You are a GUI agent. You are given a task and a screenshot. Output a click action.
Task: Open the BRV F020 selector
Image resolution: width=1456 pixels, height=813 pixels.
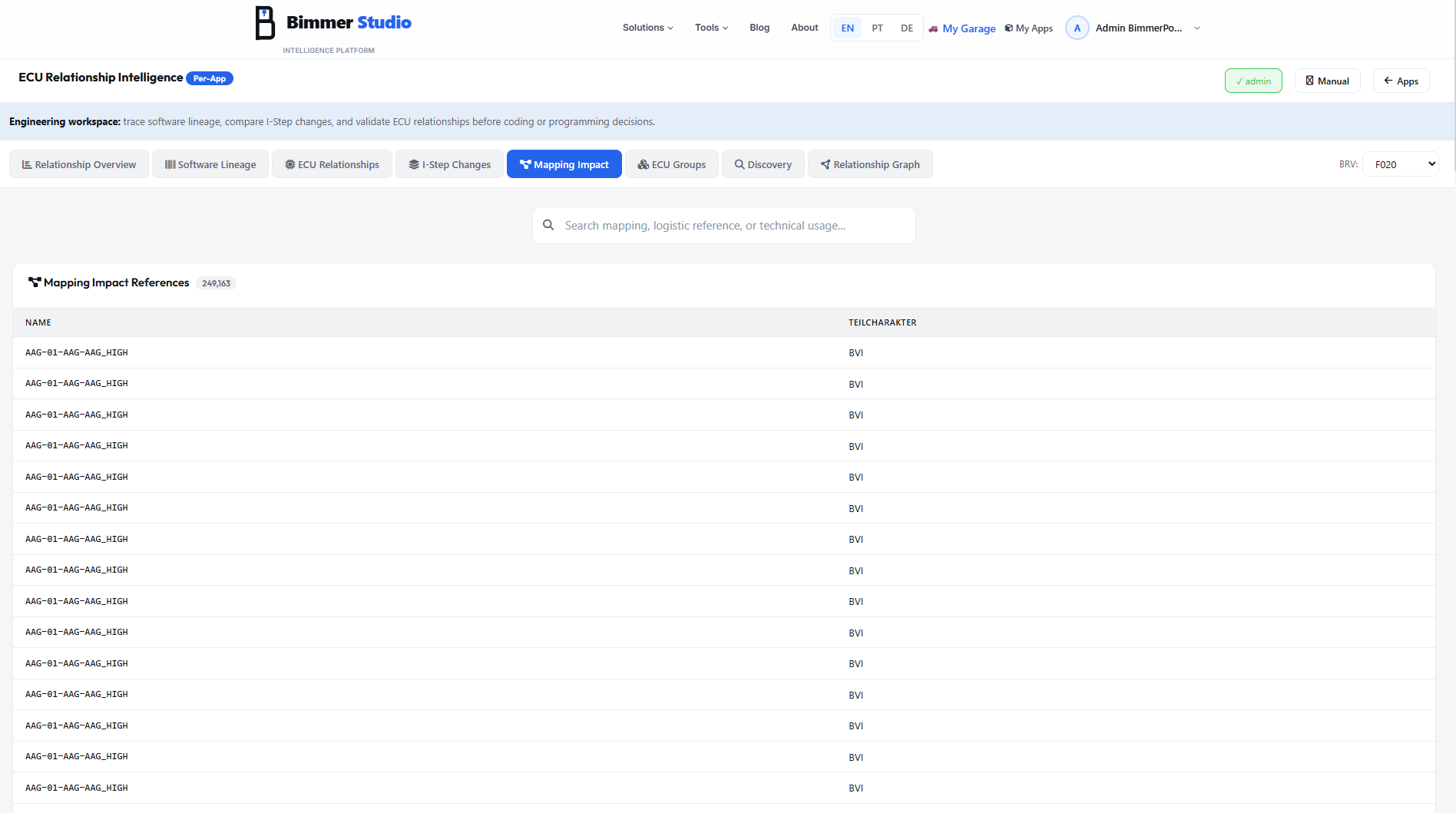(x=1400, y=164)
